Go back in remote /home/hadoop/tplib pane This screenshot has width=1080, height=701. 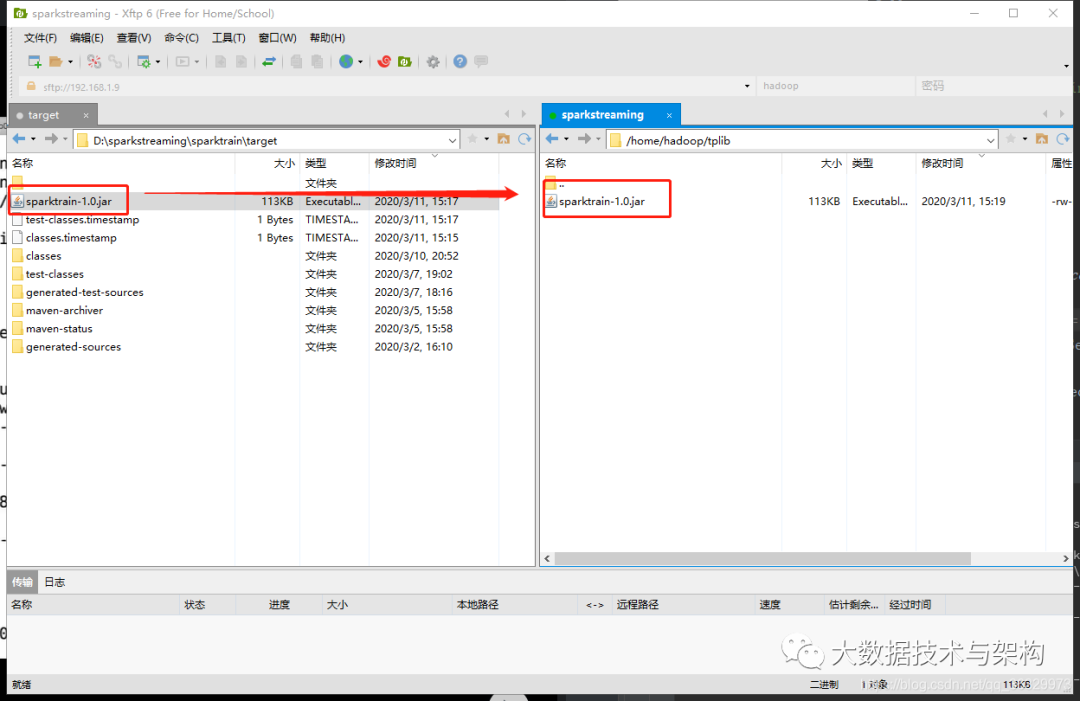pos(552,139)
